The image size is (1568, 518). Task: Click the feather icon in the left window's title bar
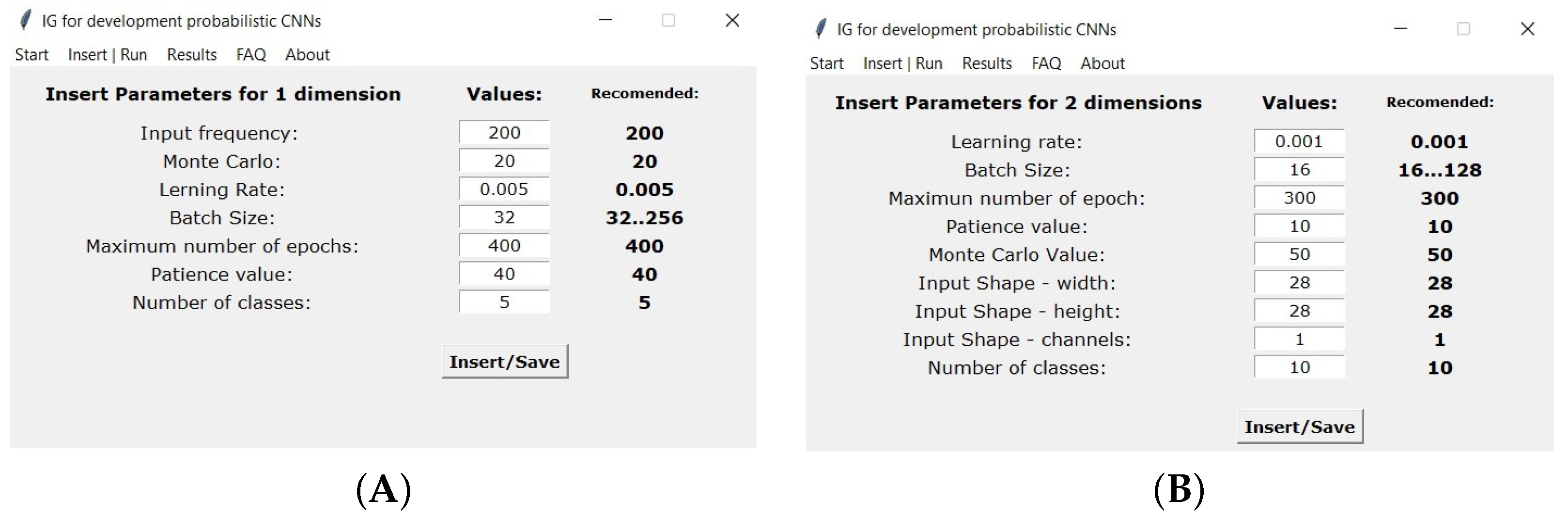coord(25,21)
